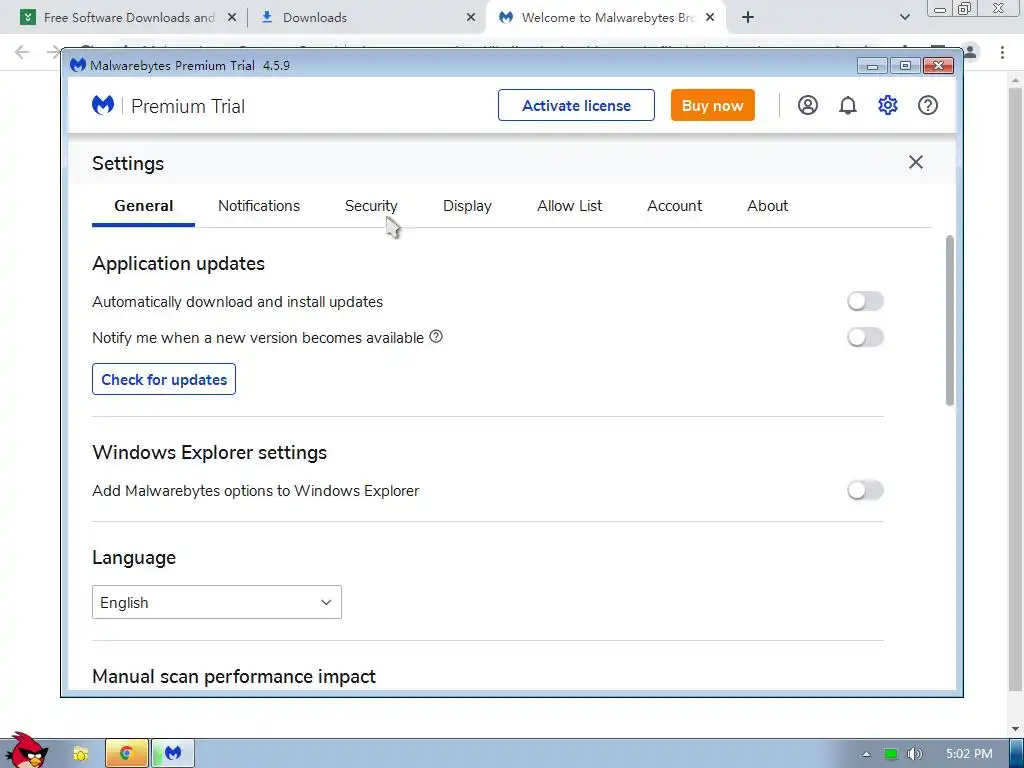Toggle automatic download and install updates

(865, 301)
